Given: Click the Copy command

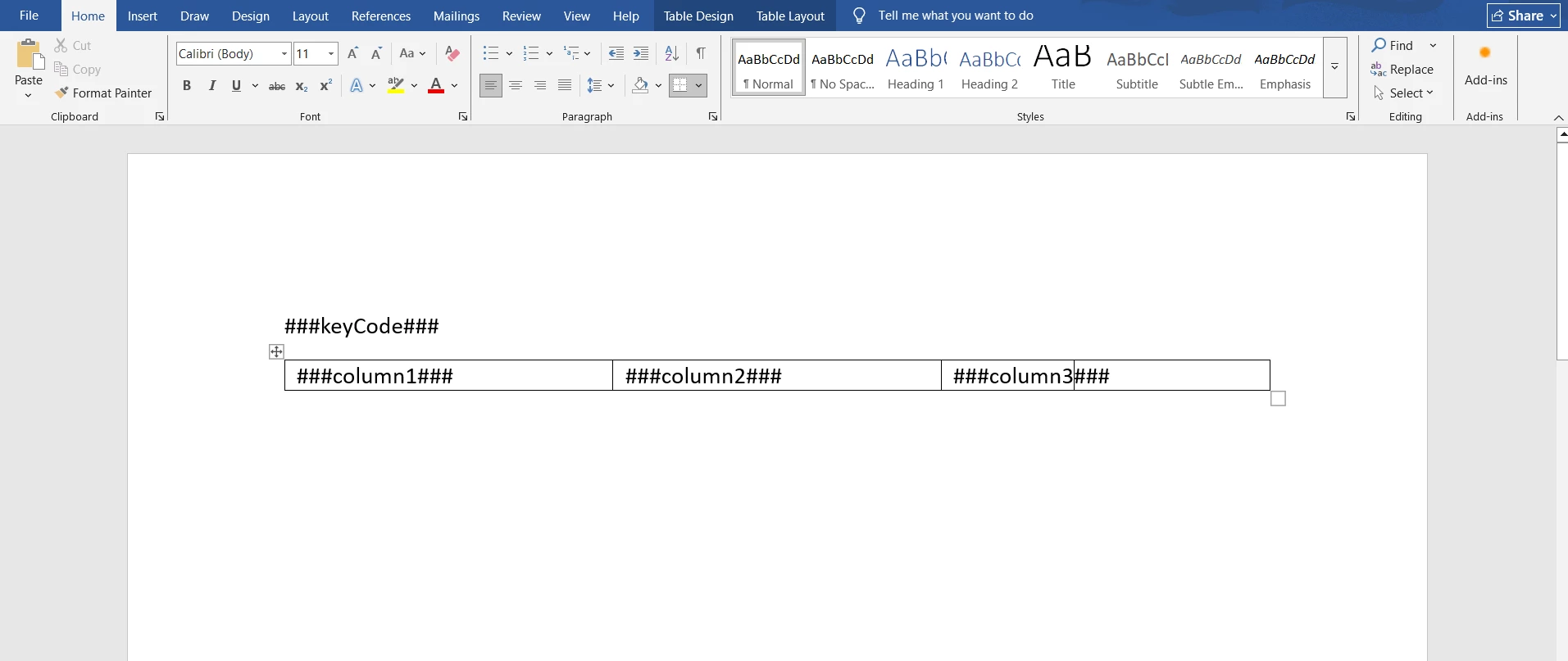Looking at the screenshot, I should click(77, 70).
